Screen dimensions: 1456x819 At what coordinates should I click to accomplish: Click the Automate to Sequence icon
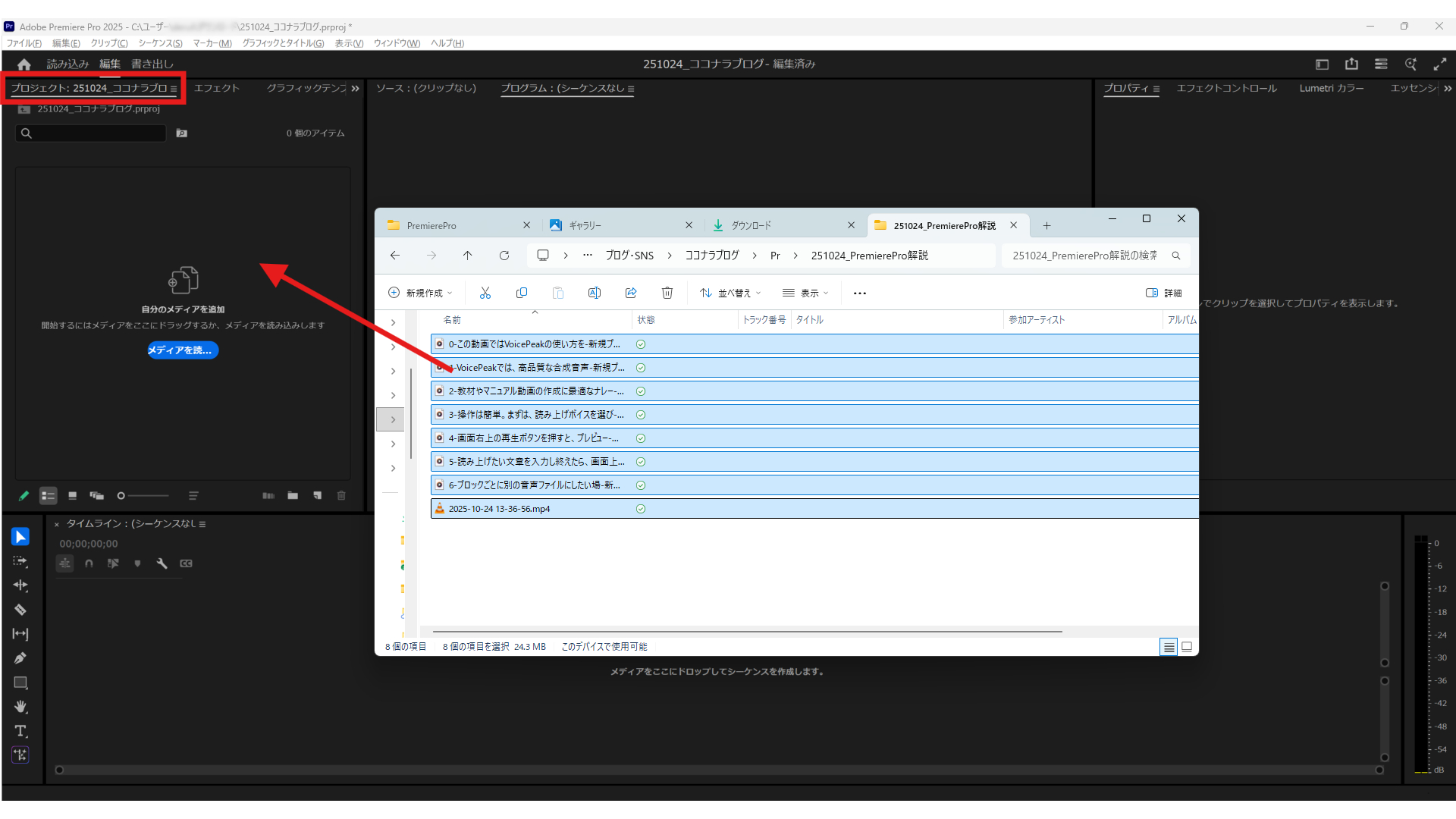point(268,496)
